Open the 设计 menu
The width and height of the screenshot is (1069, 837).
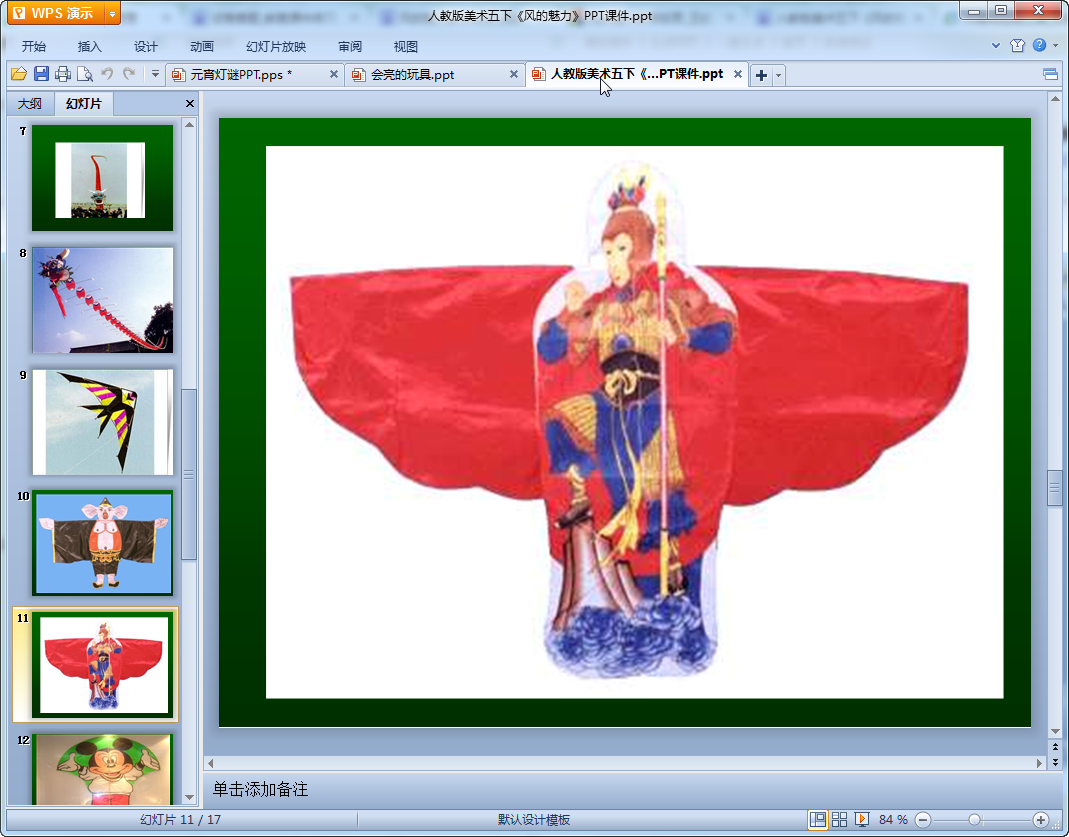coord(145,46)
